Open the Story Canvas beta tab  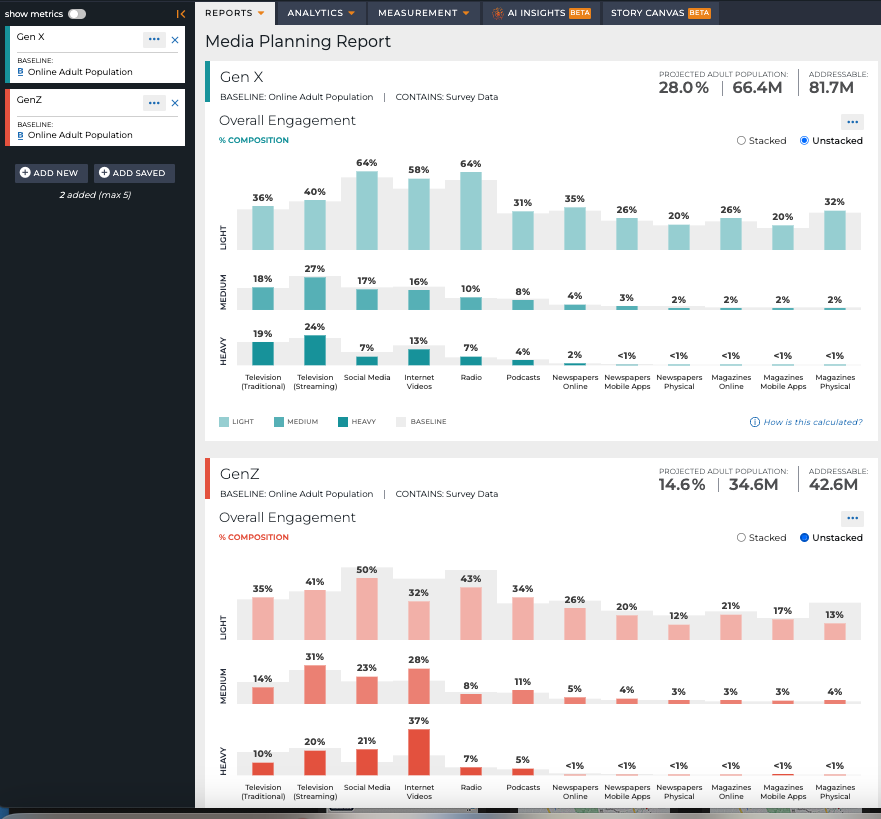(660, 13)
